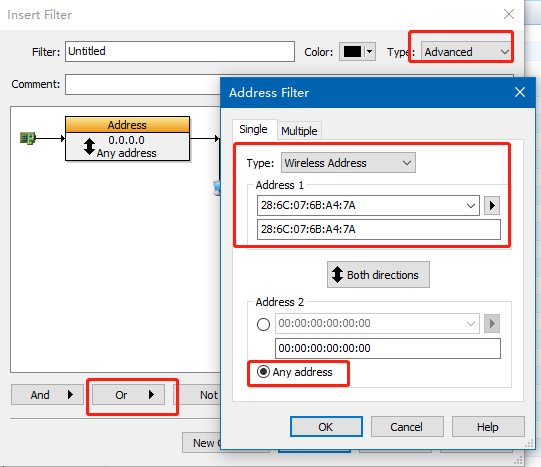541x467 pixels.
Task: Expand the Address 2 combo box list
Action: tap(471, 324)
